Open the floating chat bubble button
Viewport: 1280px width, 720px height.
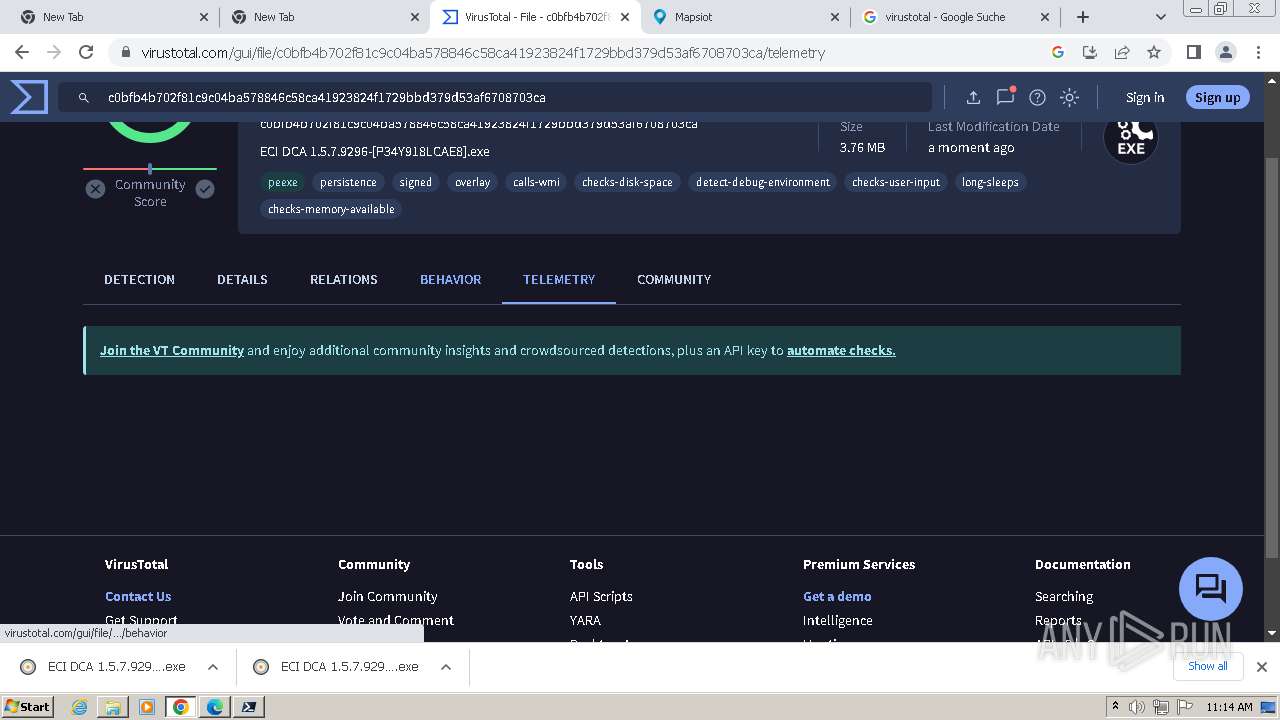(x=1211, y=589)
